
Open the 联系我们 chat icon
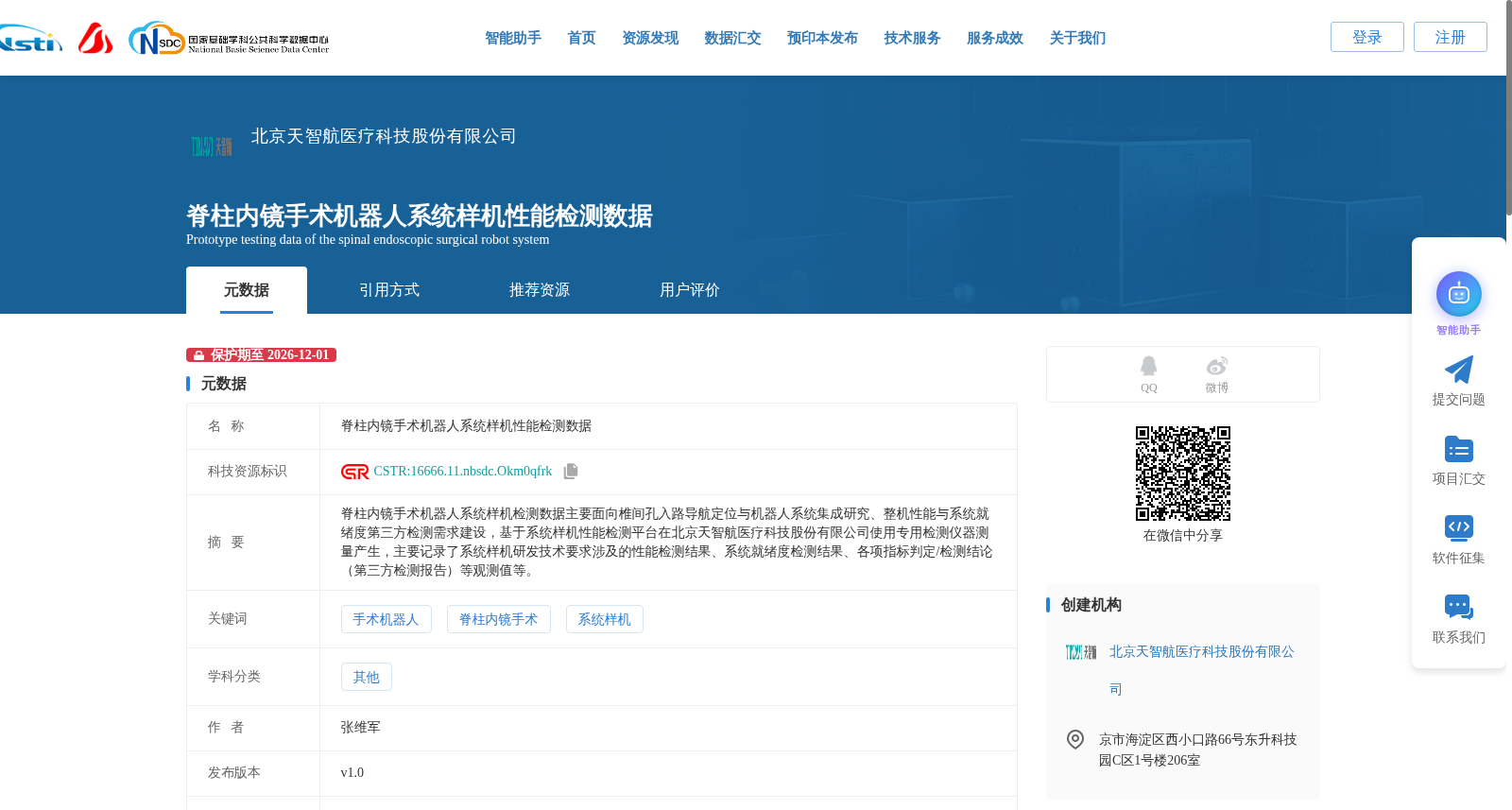[x=1458, y=607]
